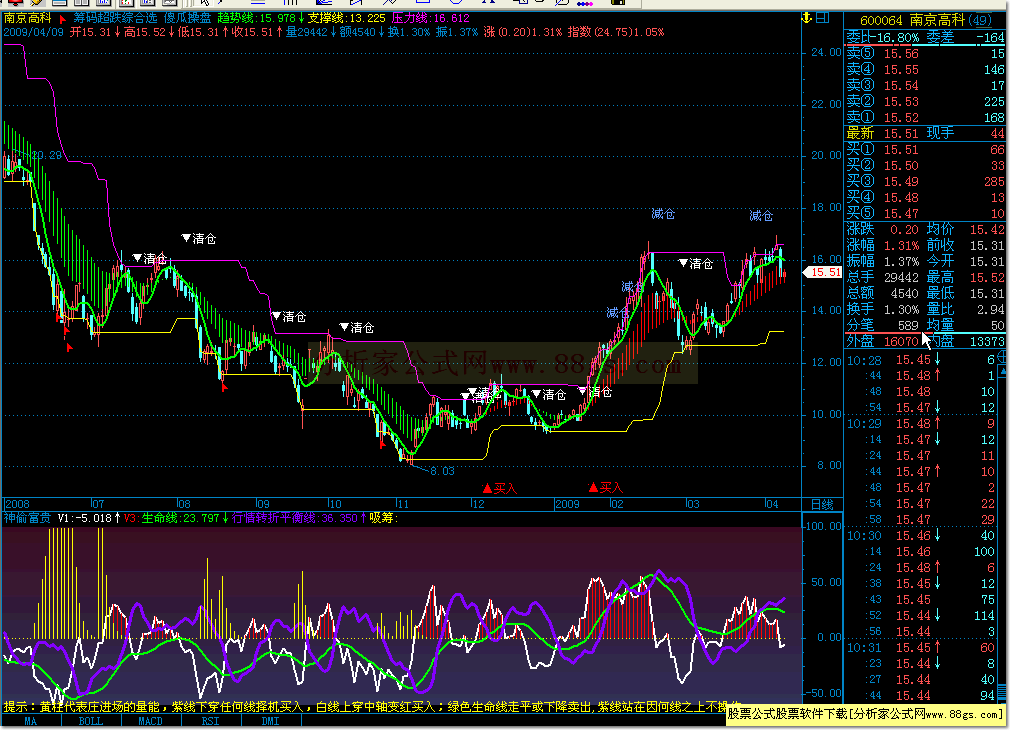Image resolution: width=1013 pixels, height=732 pixels.
Task: Click the 量比 2.94 value
Action: 990,309
